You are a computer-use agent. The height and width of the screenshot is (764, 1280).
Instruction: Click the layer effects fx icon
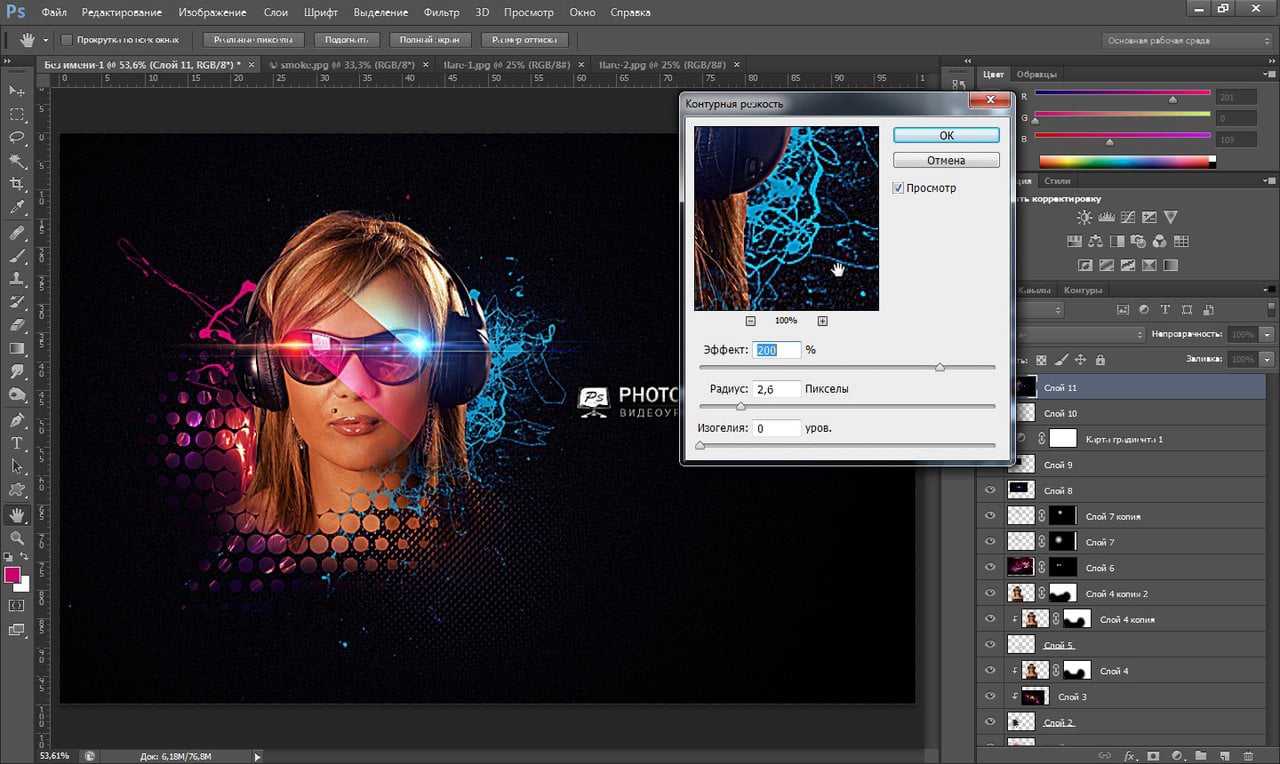tap(1130, 755)
